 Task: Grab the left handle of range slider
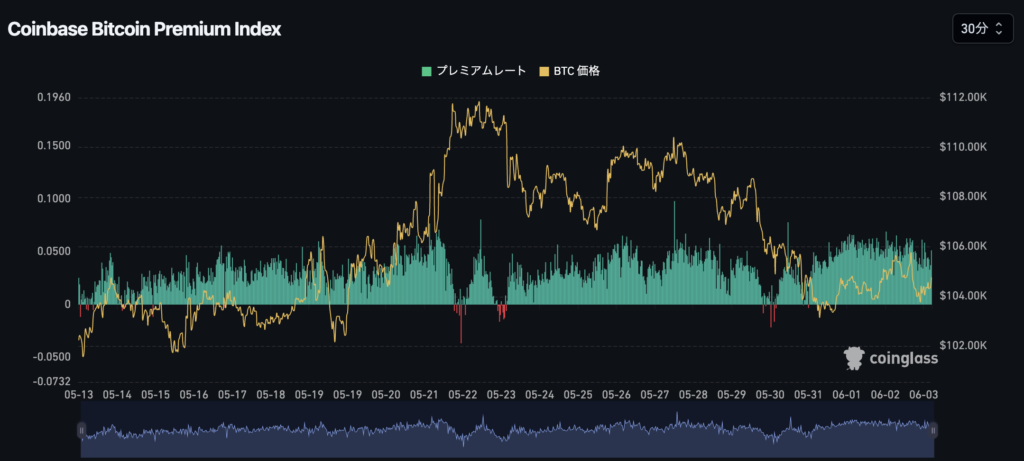coord(82,430)
